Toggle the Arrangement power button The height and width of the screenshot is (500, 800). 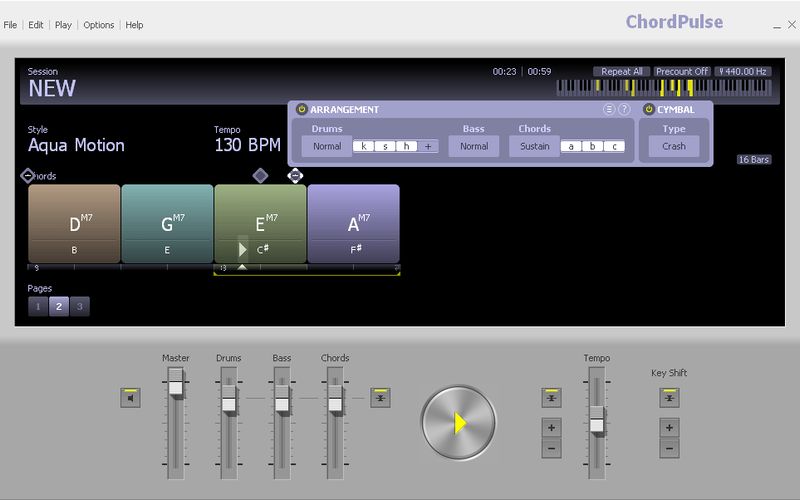302,109
